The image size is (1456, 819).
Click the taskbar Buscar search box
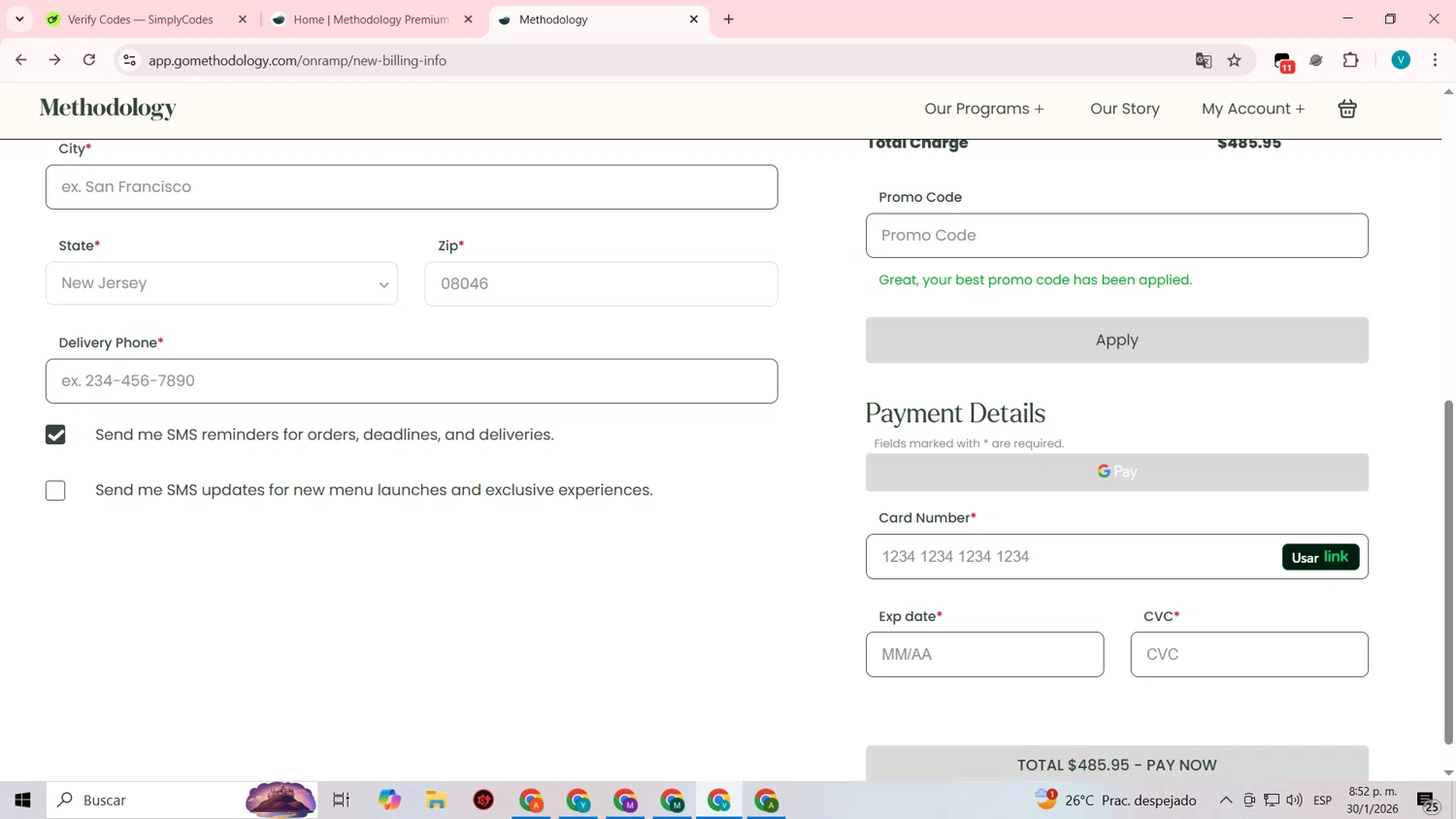182,801
